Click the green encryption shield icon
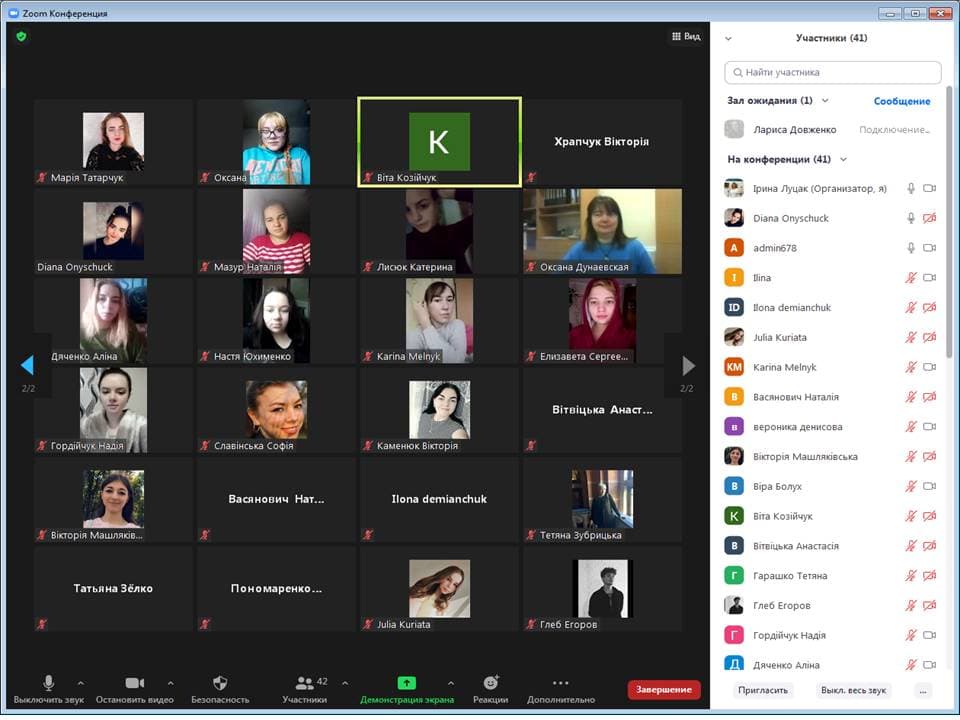 (21, 37)
